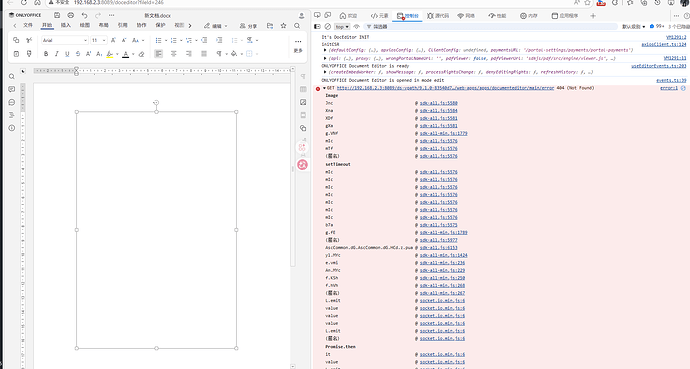Open the font color dropdown arrow
The width and height of the screenshot is (690, 369).
pyautogui.click(x=133, y=54)
